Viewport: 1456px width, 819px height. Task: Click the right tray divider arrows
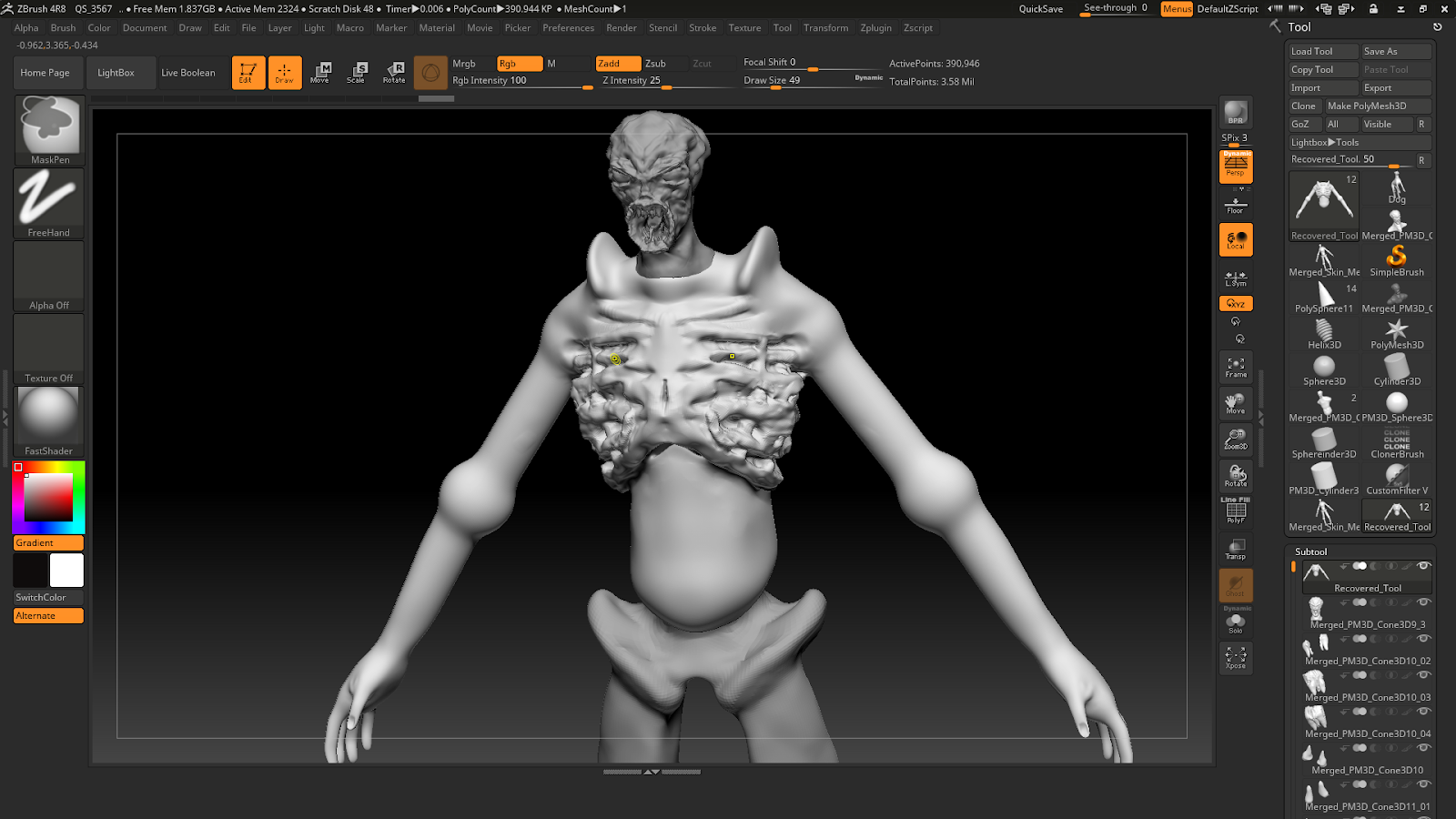[x=1260, y=417]
